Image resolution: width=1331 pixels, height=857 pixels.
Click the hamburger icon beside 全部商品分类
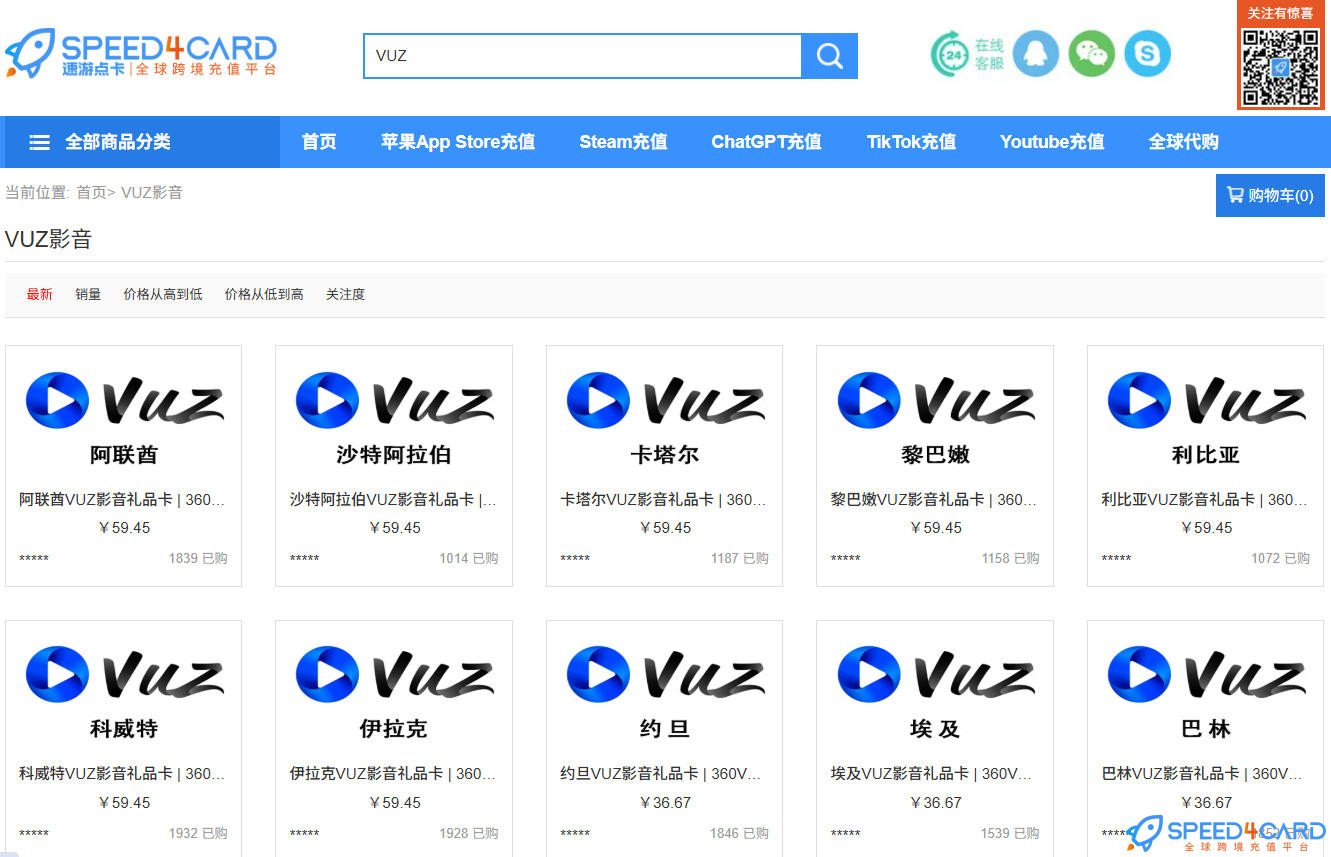[40, 142]
